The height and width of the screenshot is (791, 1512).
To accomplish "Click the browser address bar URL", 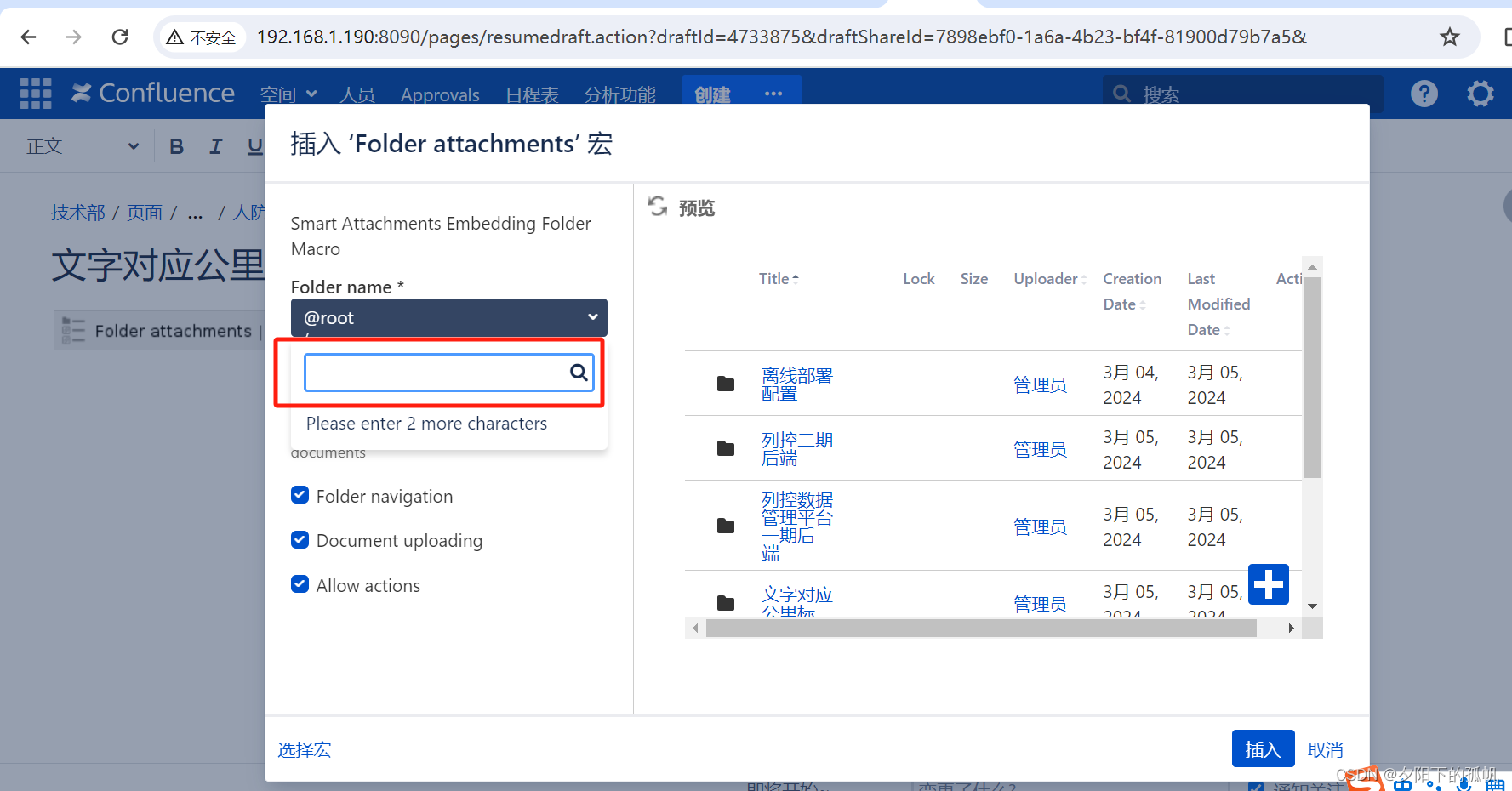I will tap(781, 37).
